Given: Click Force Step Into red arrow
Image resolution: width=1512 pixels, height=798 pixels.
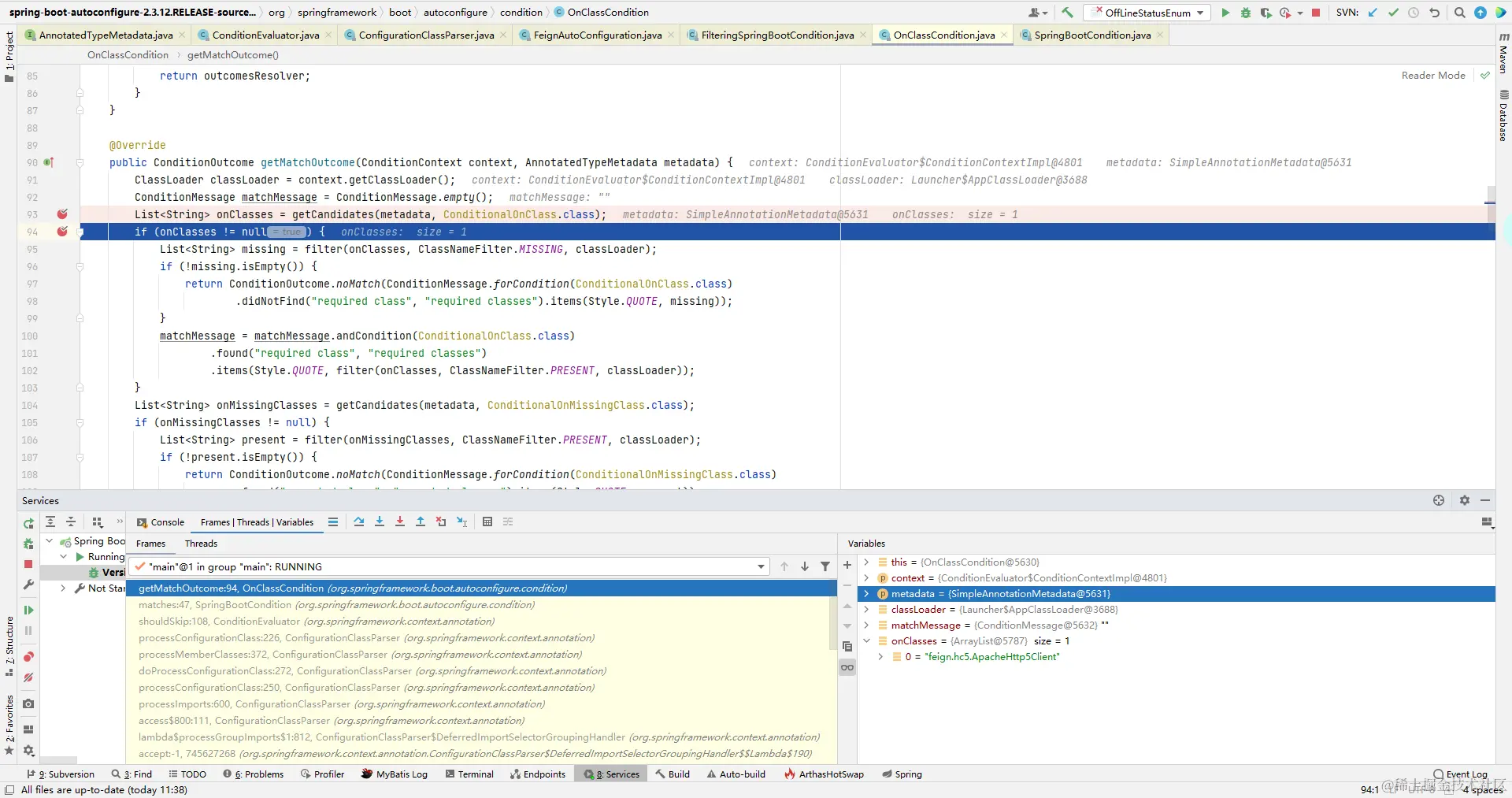Looking at the screenshot, I should click(400, 521).
